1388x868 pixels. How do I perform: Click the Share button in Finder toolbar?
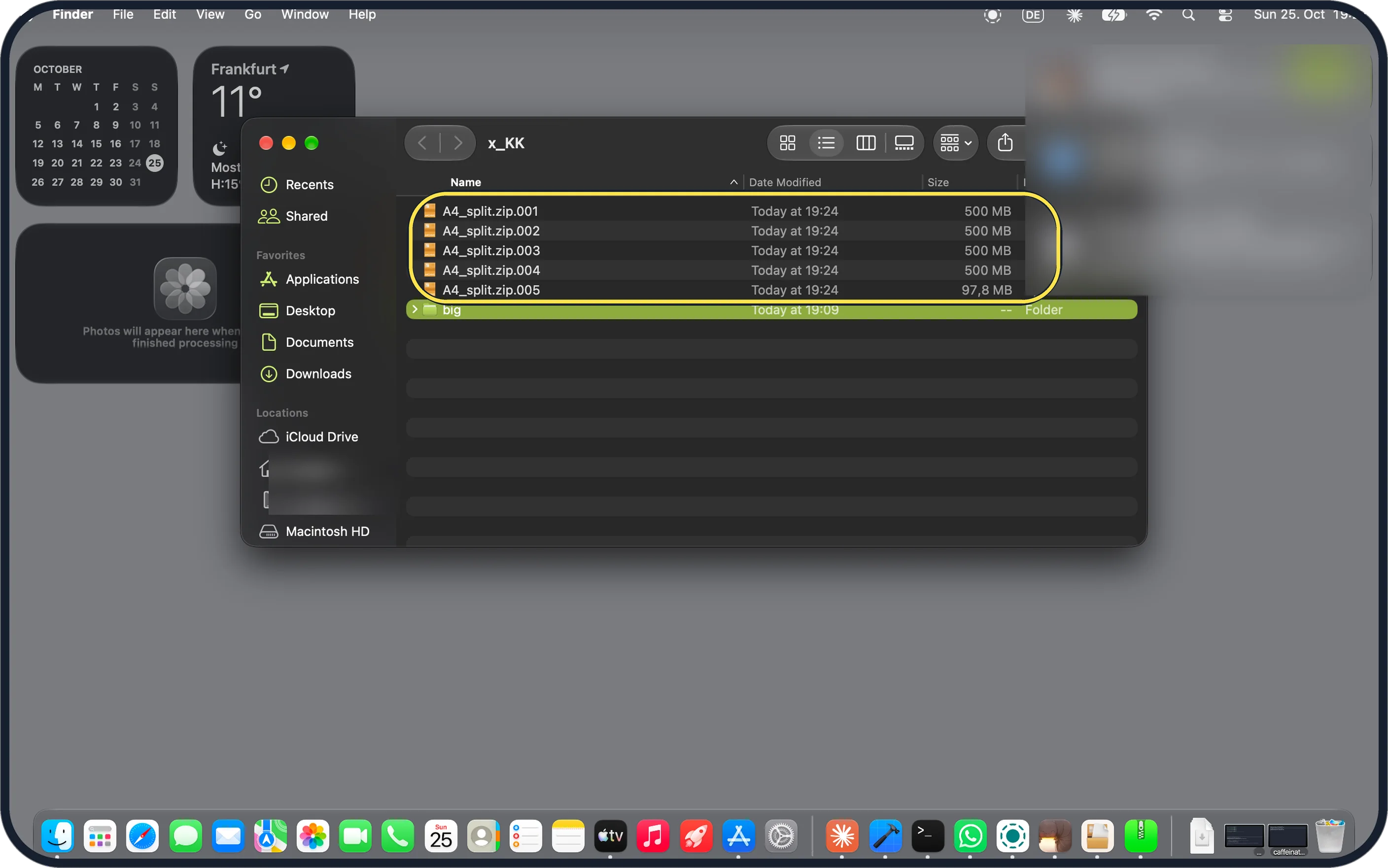click(1005, 142)
